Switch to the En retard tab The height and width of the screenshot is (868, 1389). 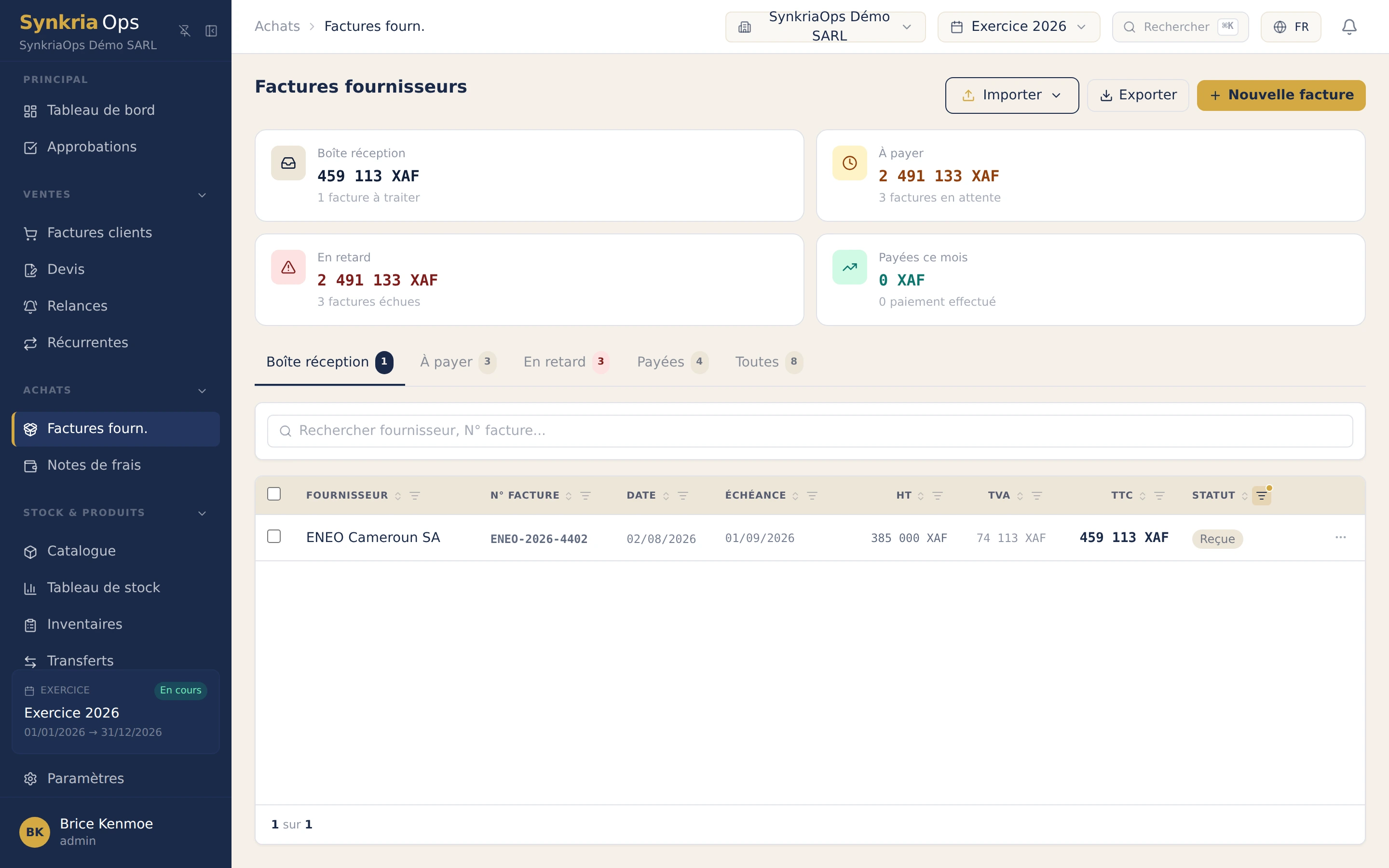click(566, 362)
